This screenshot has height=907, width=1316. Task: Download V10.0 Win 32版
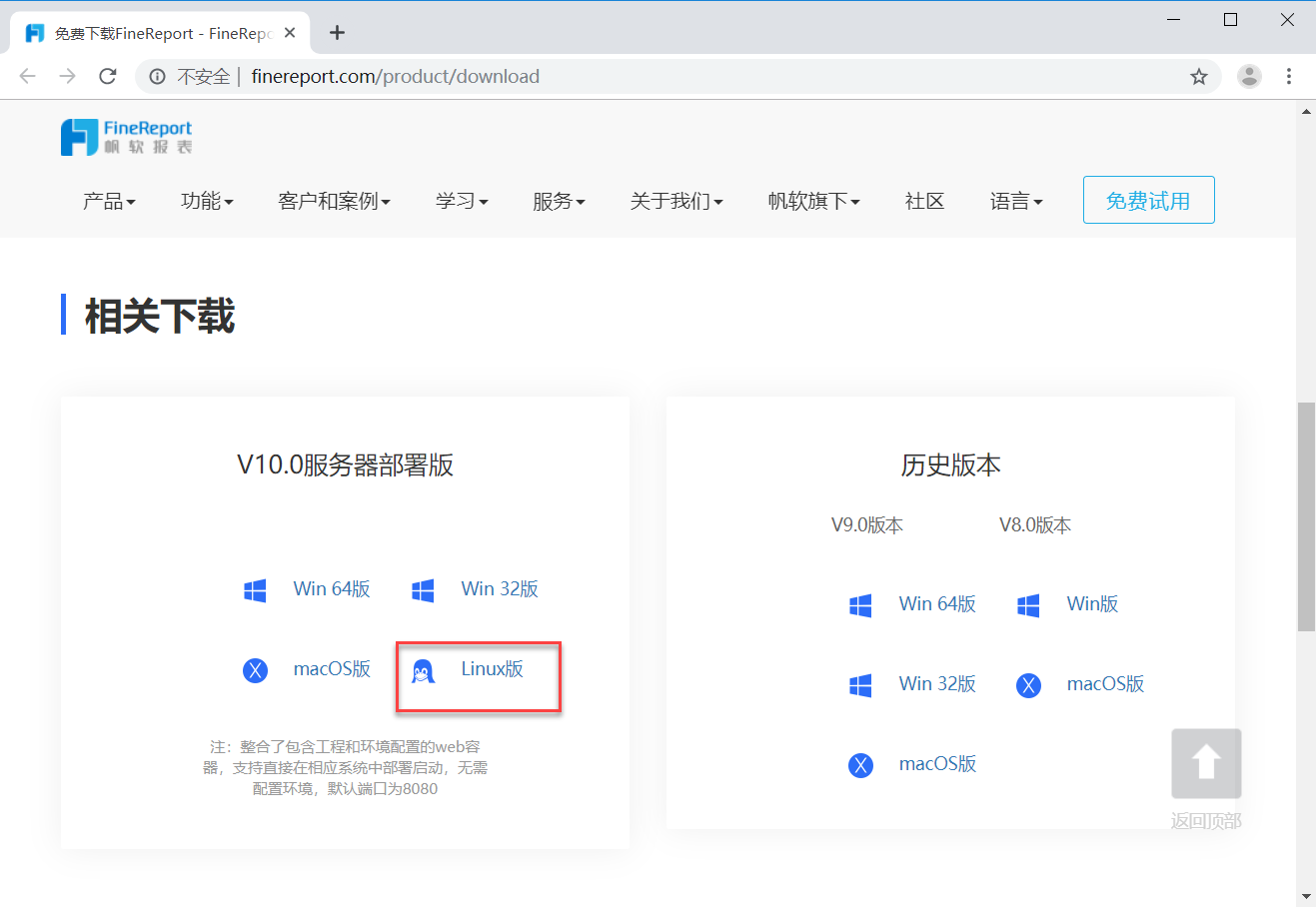500,589
